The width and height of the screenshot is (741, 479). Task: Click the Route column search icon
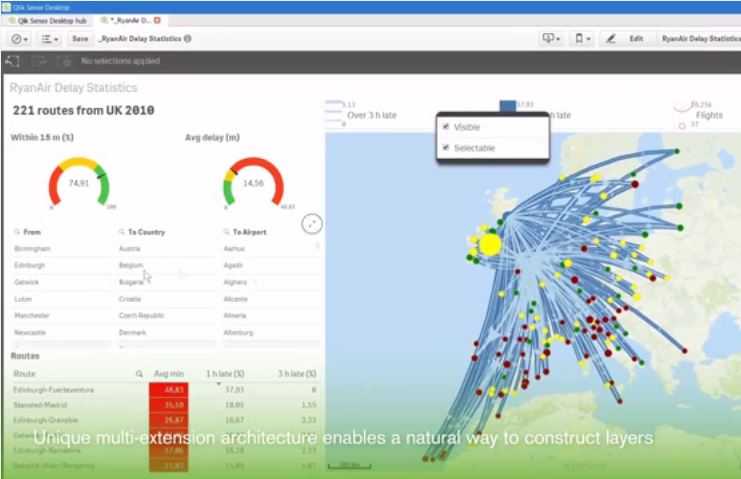point(139,373)
